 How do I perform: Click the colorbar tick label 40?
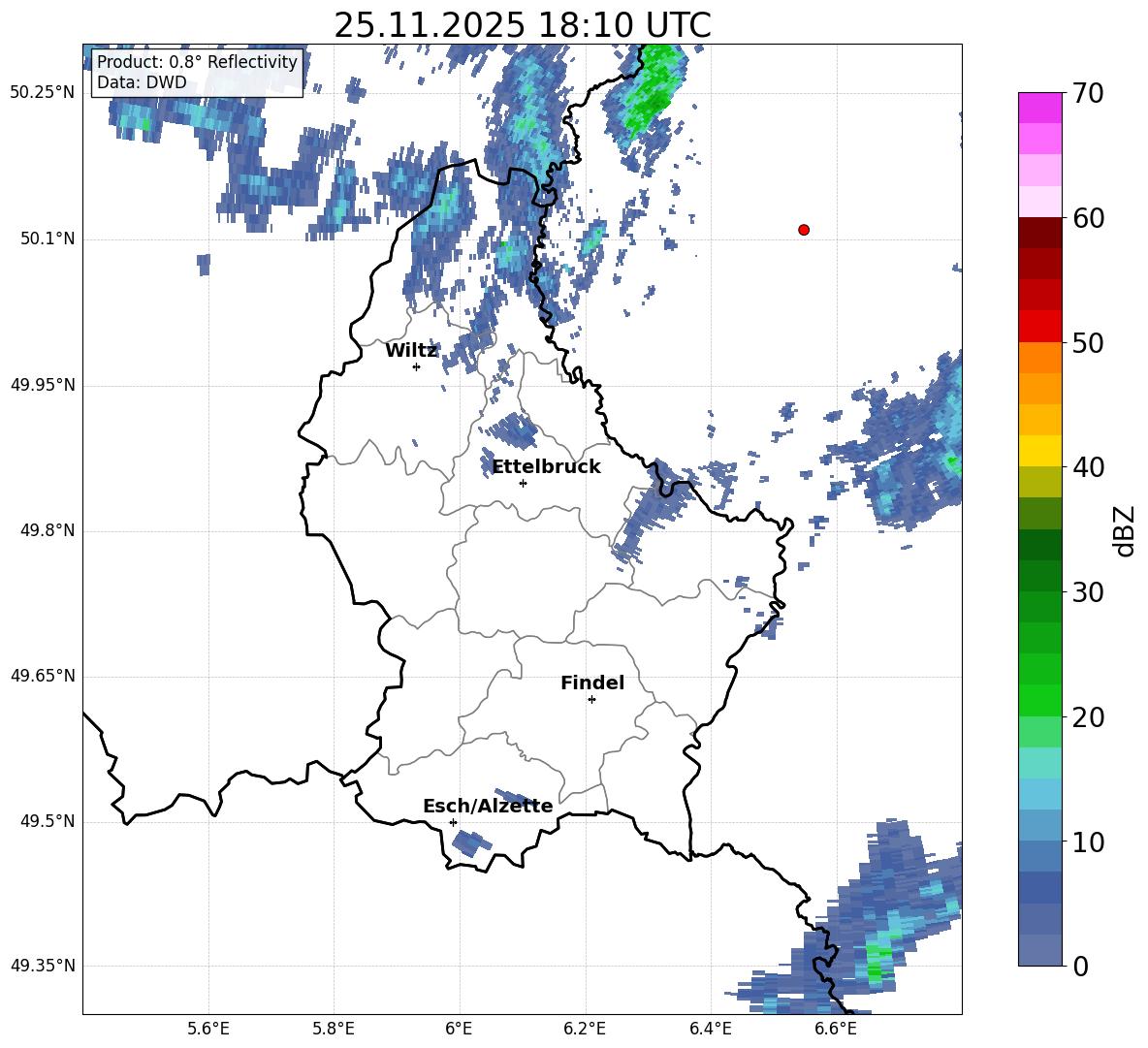click(x=1088, y=467)
